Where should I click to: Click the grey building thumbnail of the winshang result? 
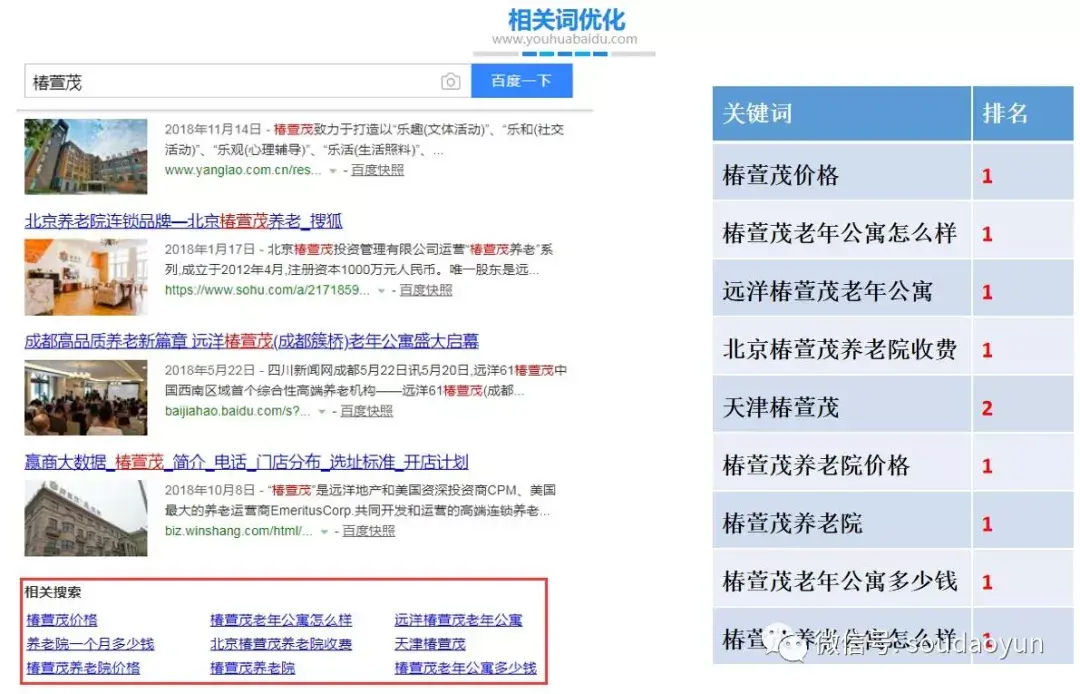click(x=85, y=518)
